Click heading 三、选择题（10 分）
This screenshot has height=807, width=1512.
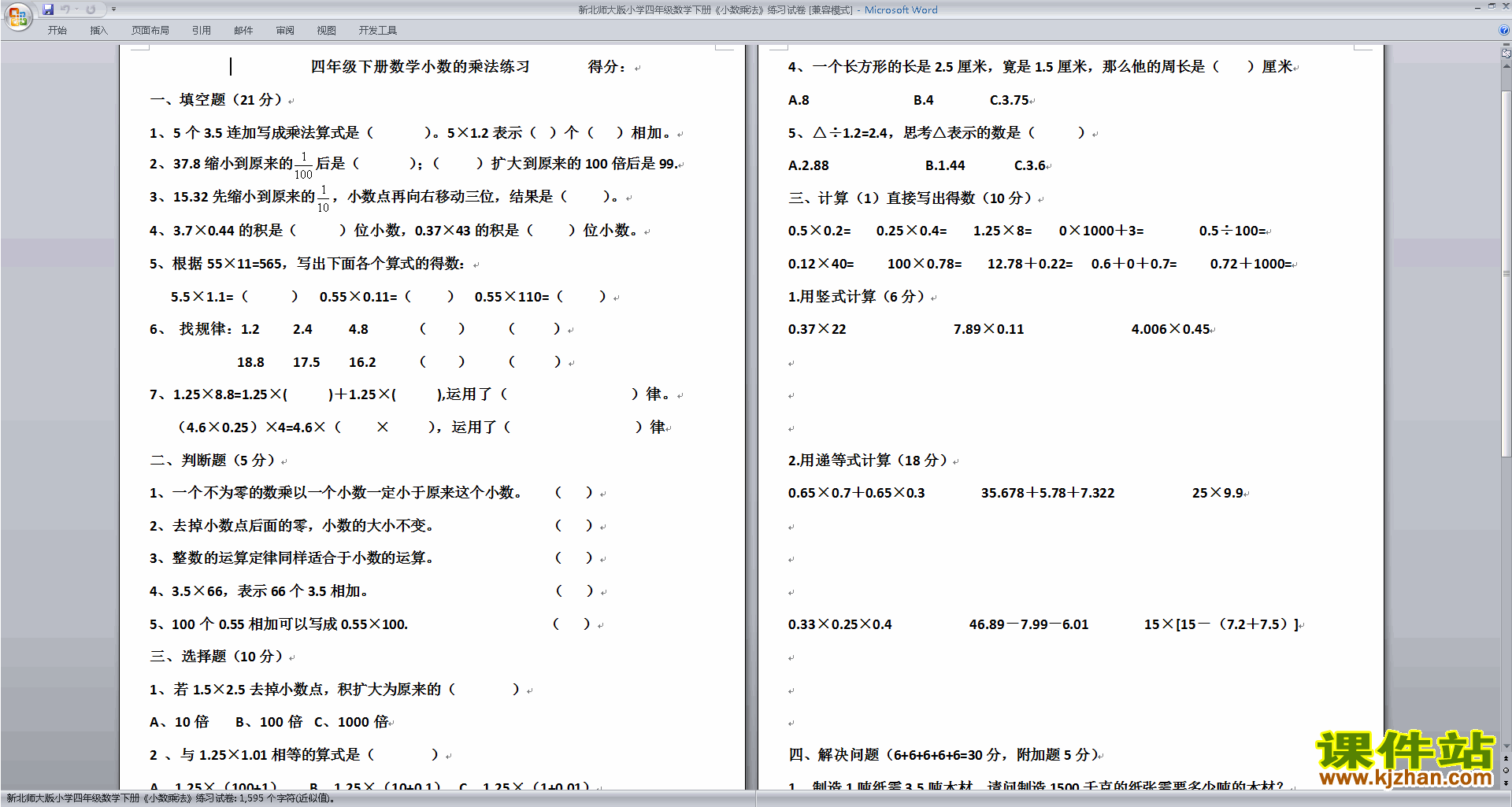[218, 657]
